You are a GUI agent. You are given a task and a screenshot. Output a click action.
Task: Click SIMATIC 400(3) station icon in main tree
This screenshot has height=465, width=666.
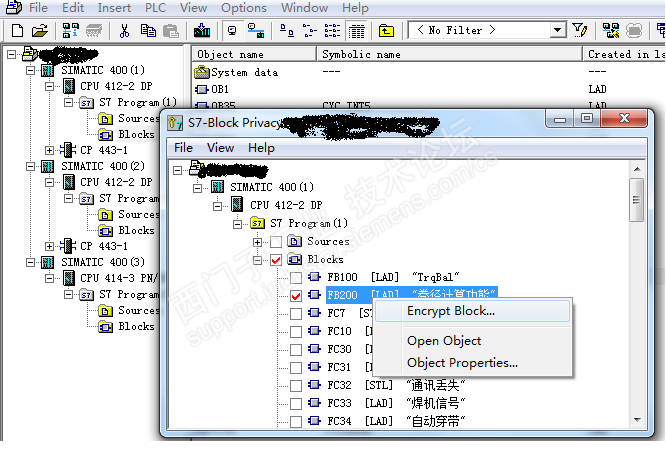(47, 262)
